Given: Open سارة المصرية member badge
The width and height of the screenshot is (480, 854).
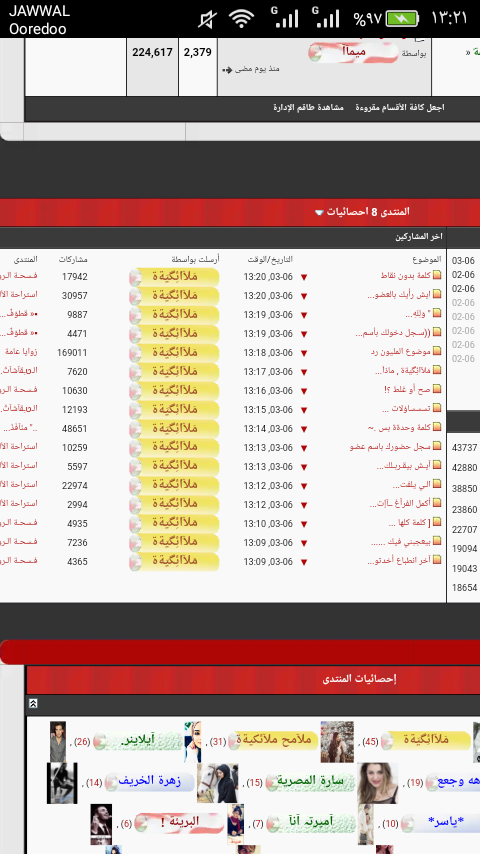Looking at the screenshot, I should 310,782.
